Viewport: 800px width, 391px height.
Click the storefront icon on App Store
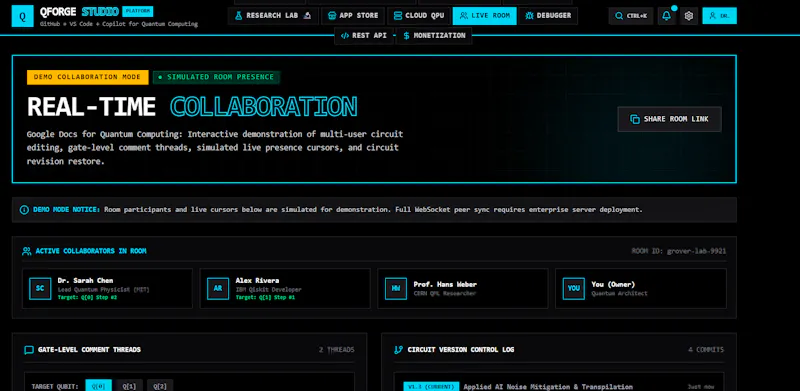pos(332,16)
